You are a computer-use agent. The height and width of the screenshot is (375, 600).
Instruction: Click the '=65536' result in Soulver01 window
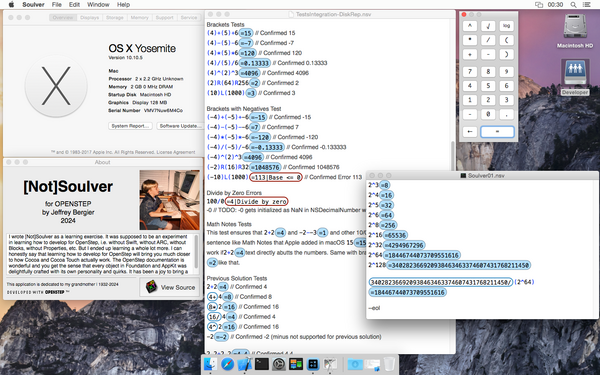pyautogui.click(x=395, y=235)
